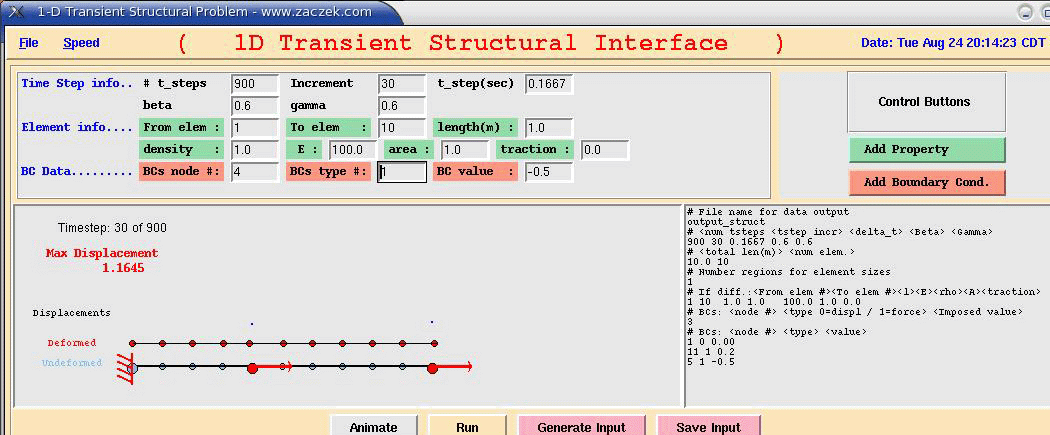This screenshot has height=435, width=1050.
Task: Focus the beta value field
Action: [x=254, y=106]
